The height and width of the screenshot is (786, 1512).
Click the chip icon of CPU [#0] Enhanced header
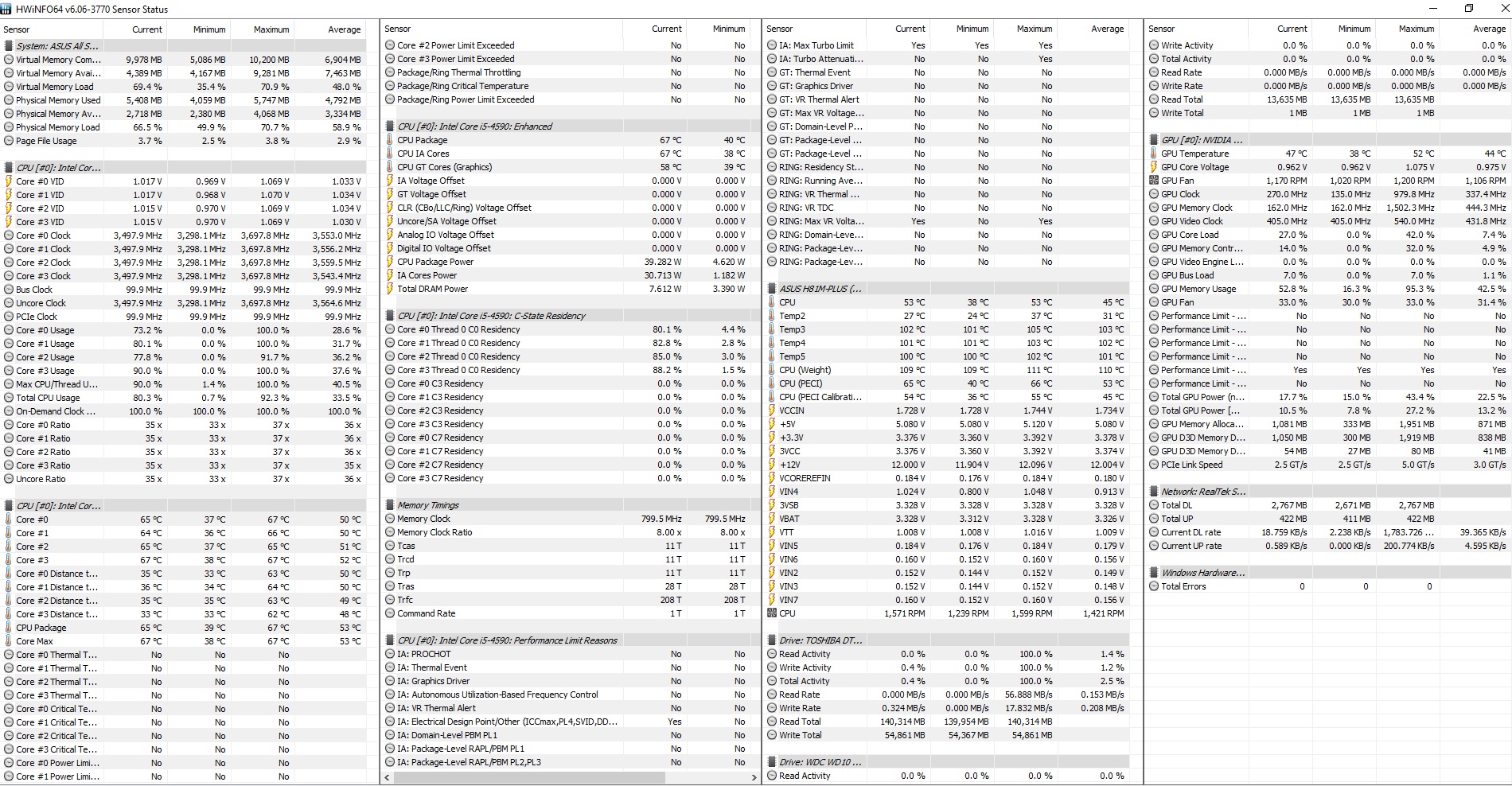pyautogui.click(x=390, y=126)
